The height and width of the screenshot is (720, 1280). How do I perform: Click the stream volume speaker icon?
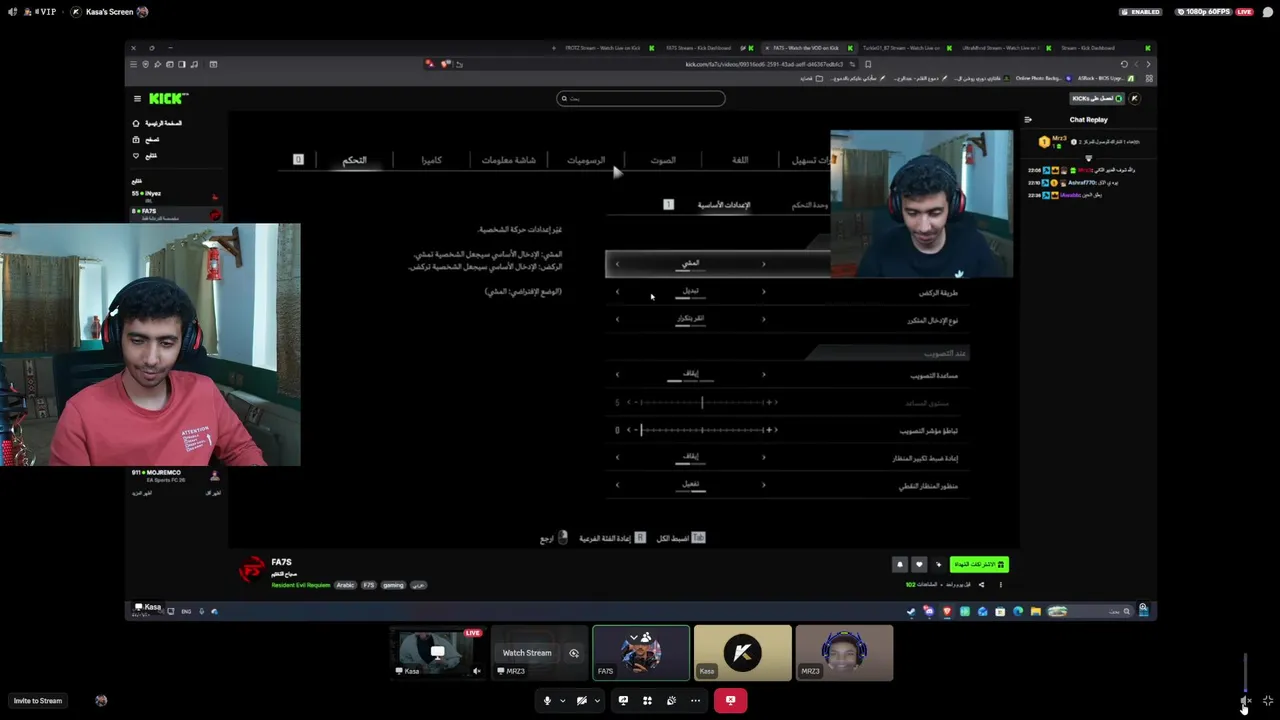click(1245, 702)
